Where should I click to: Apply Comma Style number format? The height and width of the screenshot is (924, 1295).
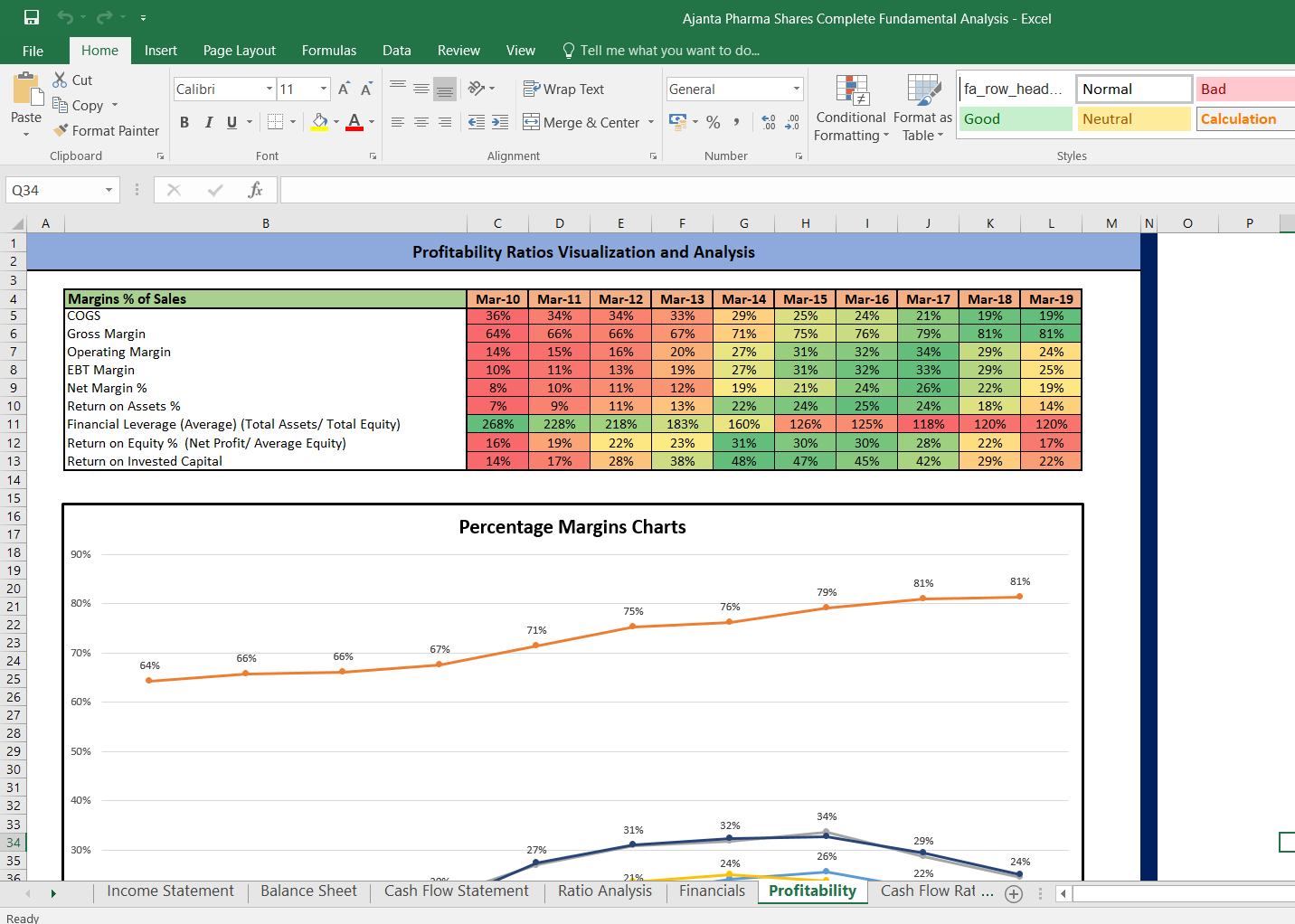(737, 122)
